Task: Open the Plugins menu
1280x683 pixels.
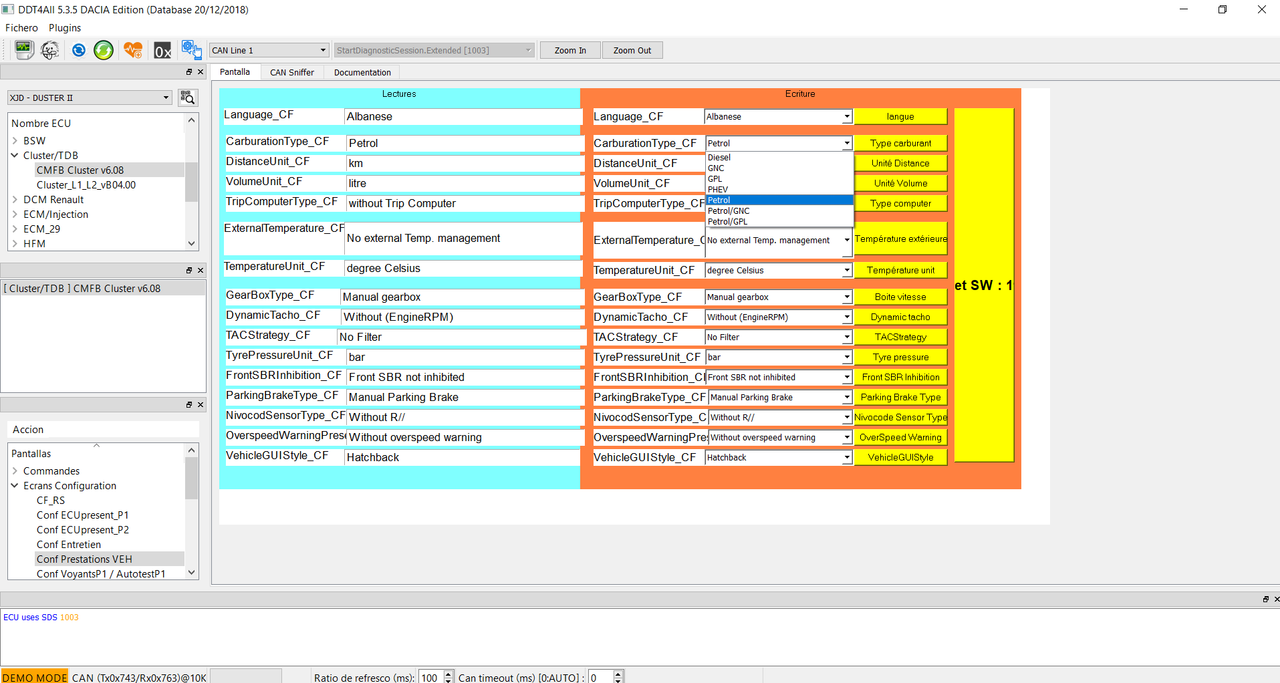Action: pyautogui.click(x=65, y=28)
